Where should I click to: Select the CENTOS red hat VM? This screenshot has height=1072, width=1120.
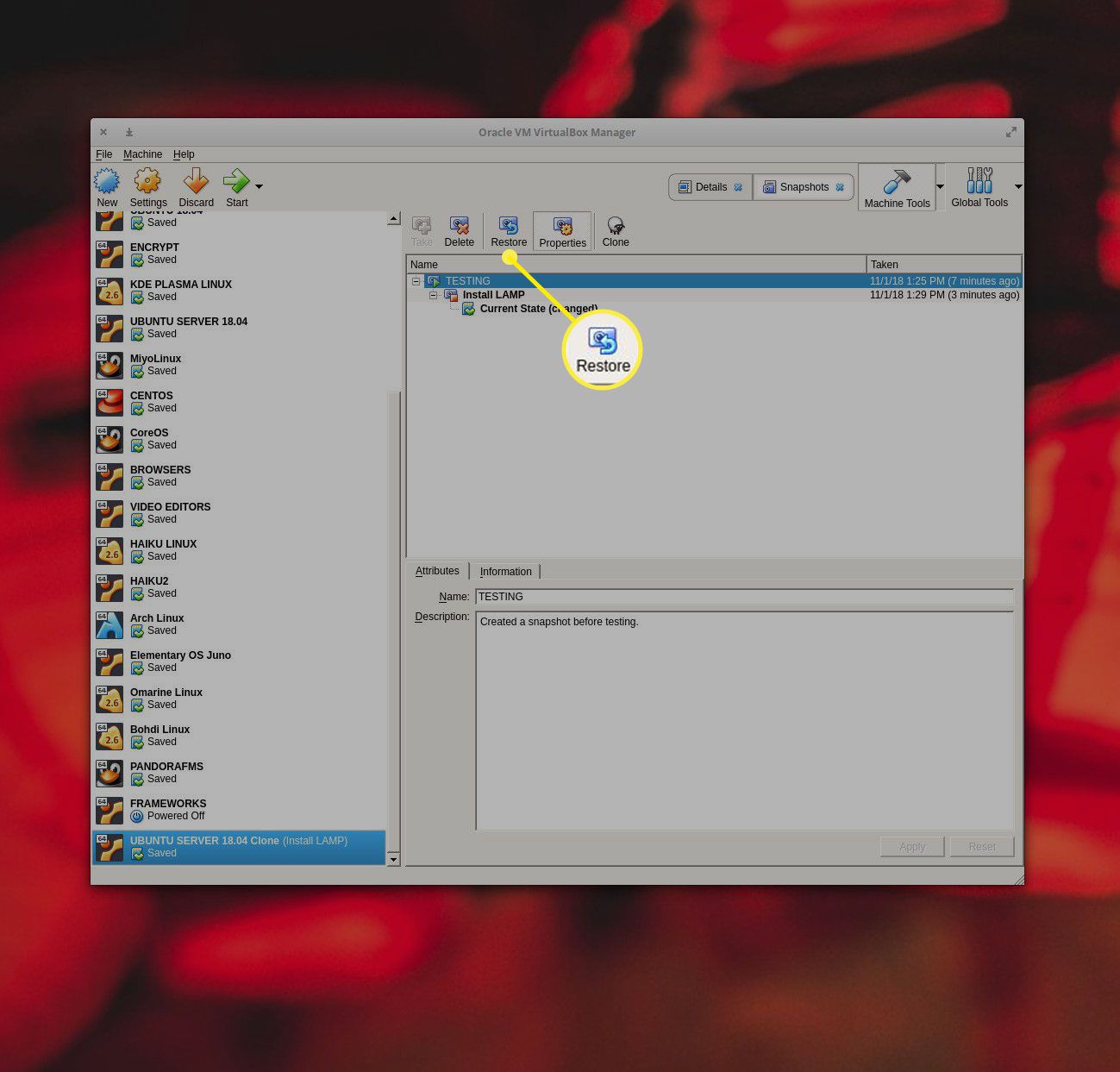(x=239, y=402)
